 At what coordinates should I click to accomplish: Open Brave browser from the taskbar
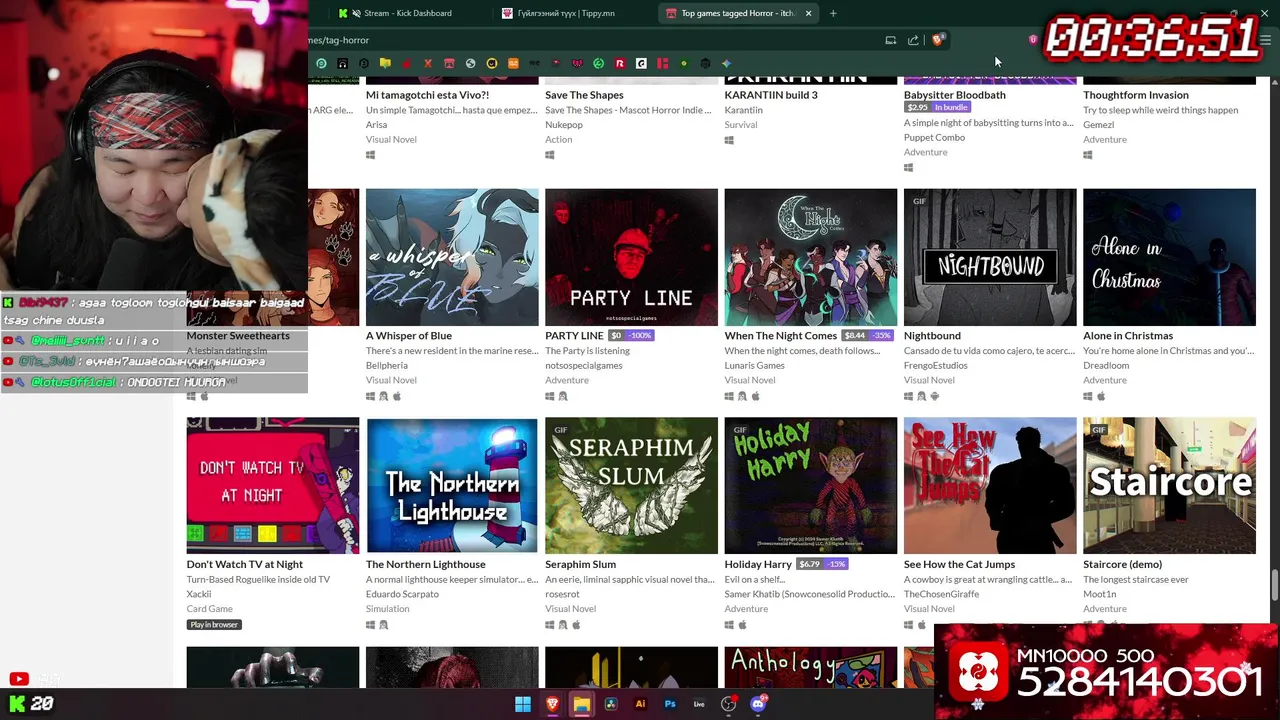[x=553, y=704]
